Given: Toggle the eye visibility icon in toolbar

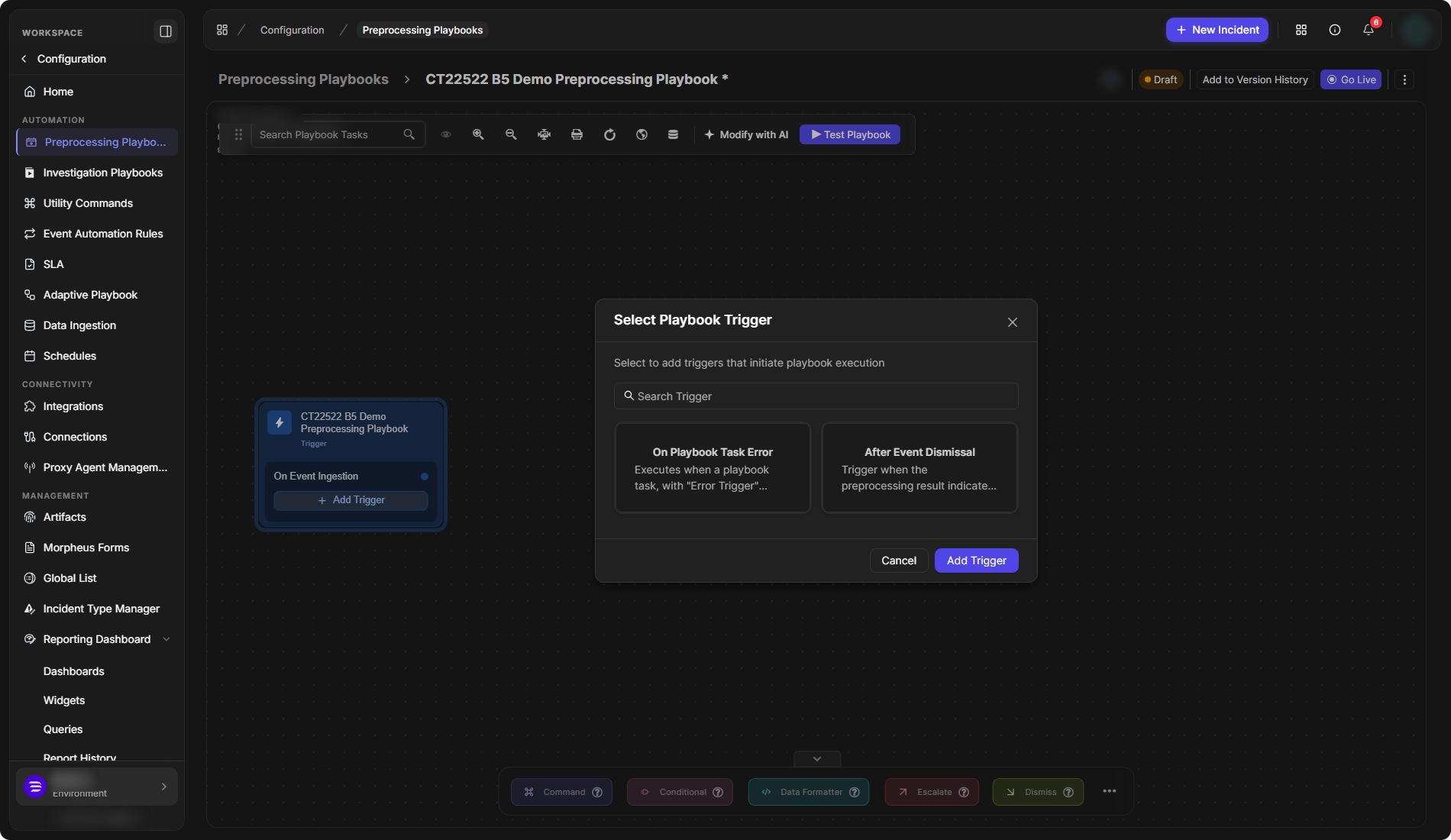Looking at the screenshot, I should 446,134.
